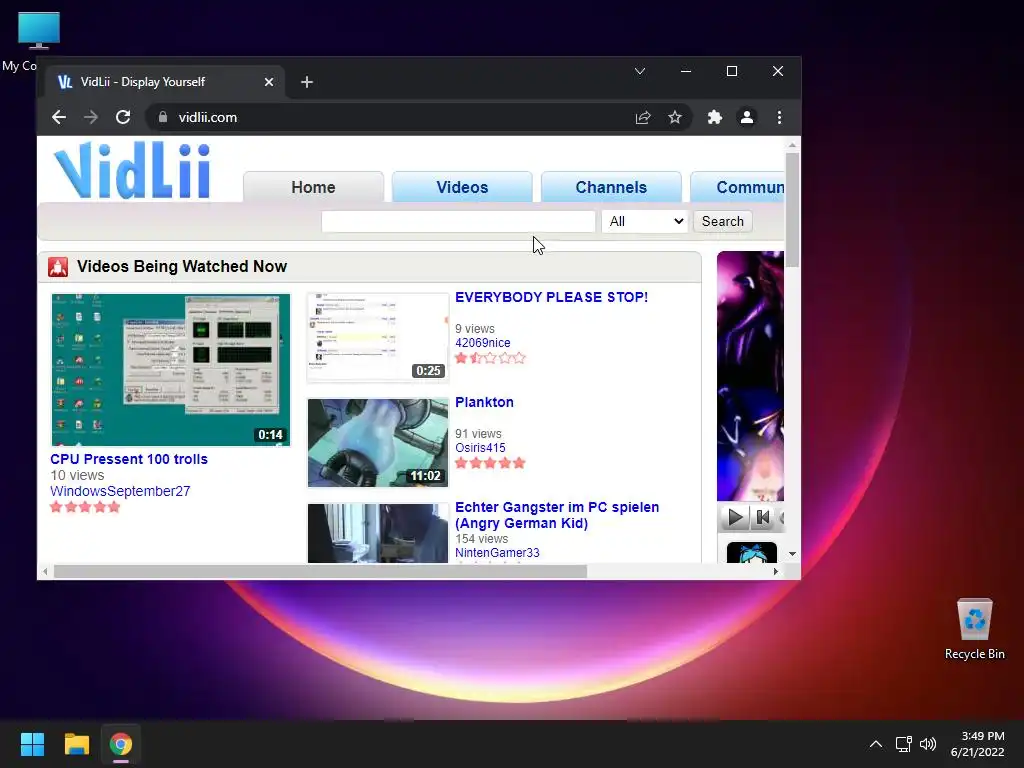This screenshot has height=768, width=1024.
Task: Open File Explorer from taskbar
Action: (x=76, y=744)
